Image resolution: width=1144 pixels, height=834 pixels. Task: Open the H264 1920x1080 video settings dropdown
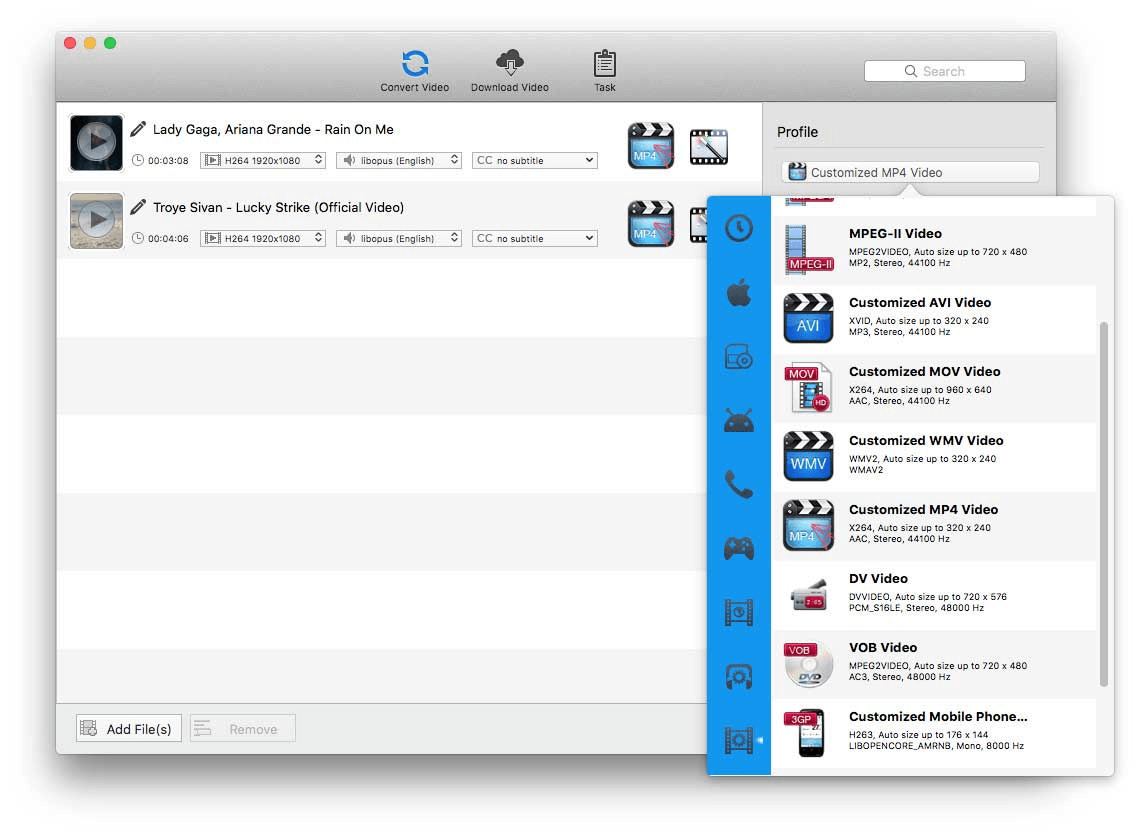click(x=262, y=159)
